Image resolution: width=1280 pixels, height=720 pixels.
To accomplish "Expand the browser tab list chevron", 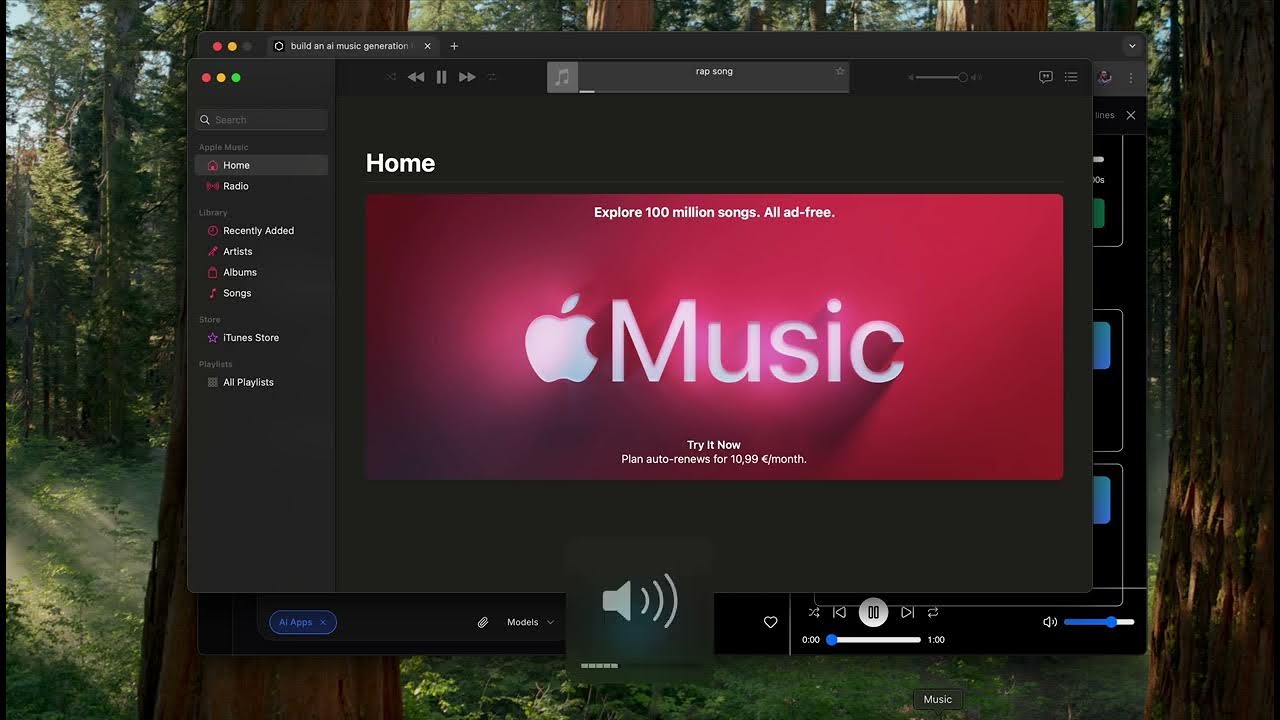I will (1132, 46).
